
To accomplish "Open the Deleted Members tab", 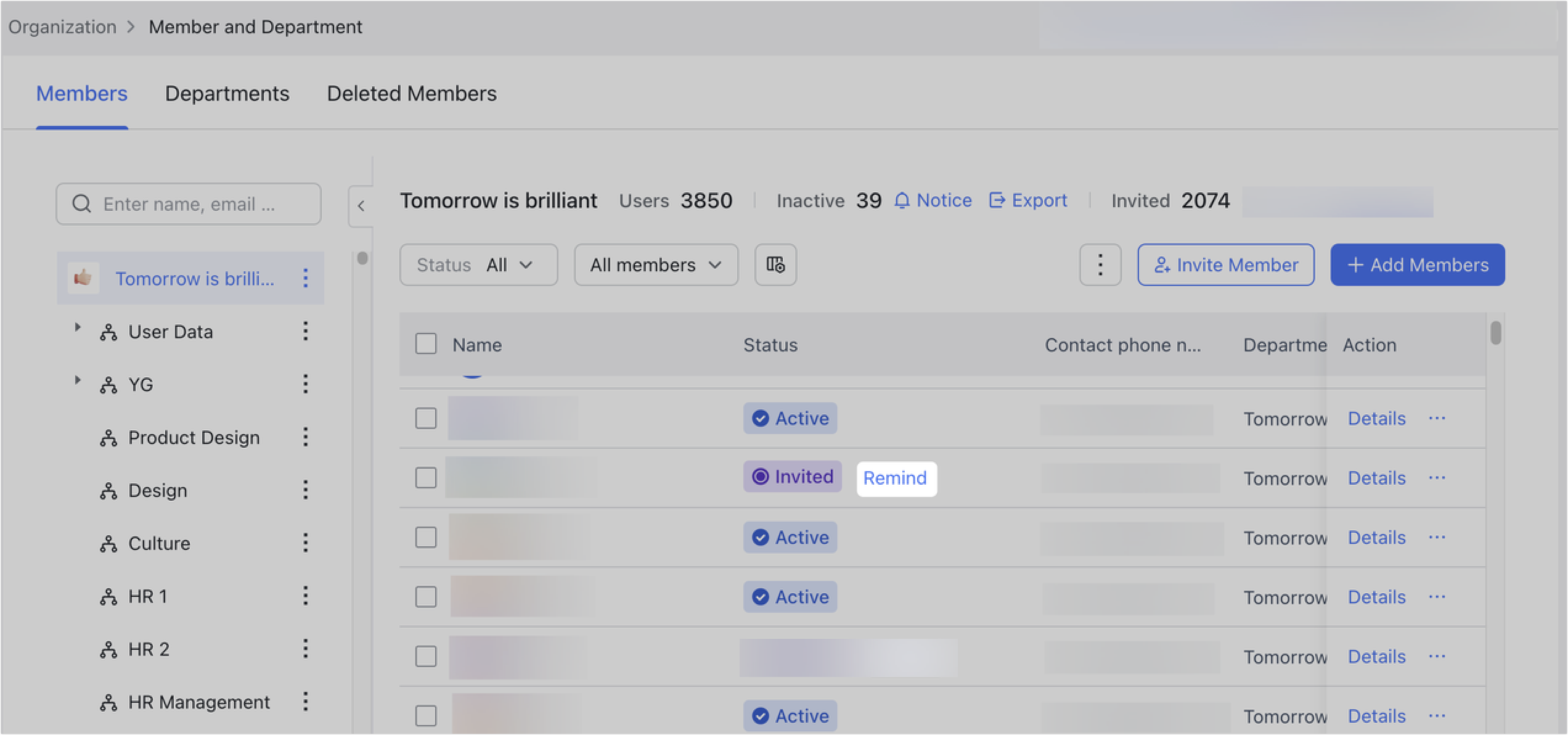I will (412, 93).
